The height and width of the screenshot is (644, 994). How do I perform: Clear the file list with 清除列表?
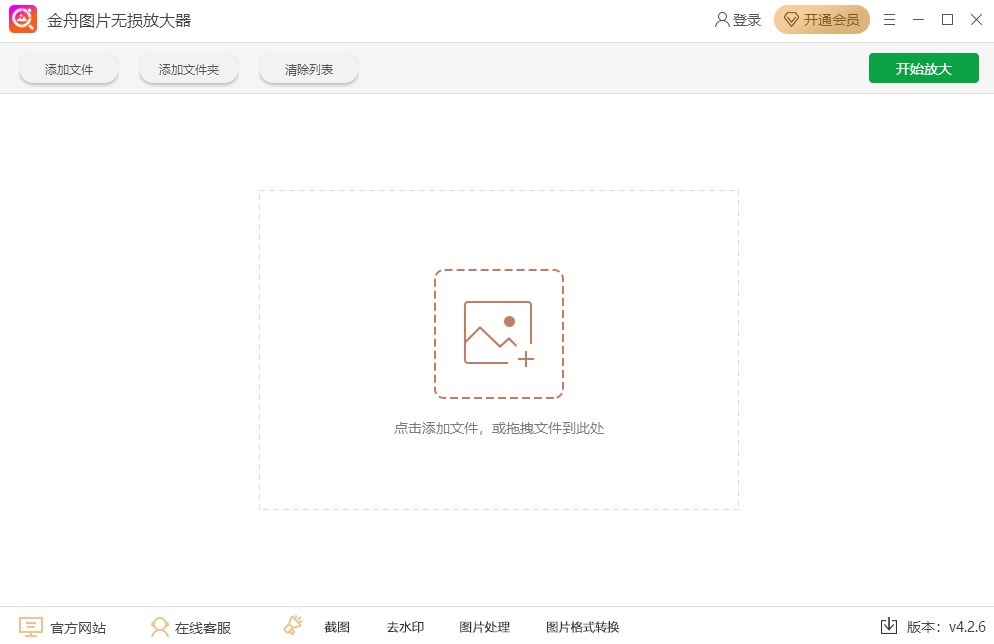(x=308, y=68)
